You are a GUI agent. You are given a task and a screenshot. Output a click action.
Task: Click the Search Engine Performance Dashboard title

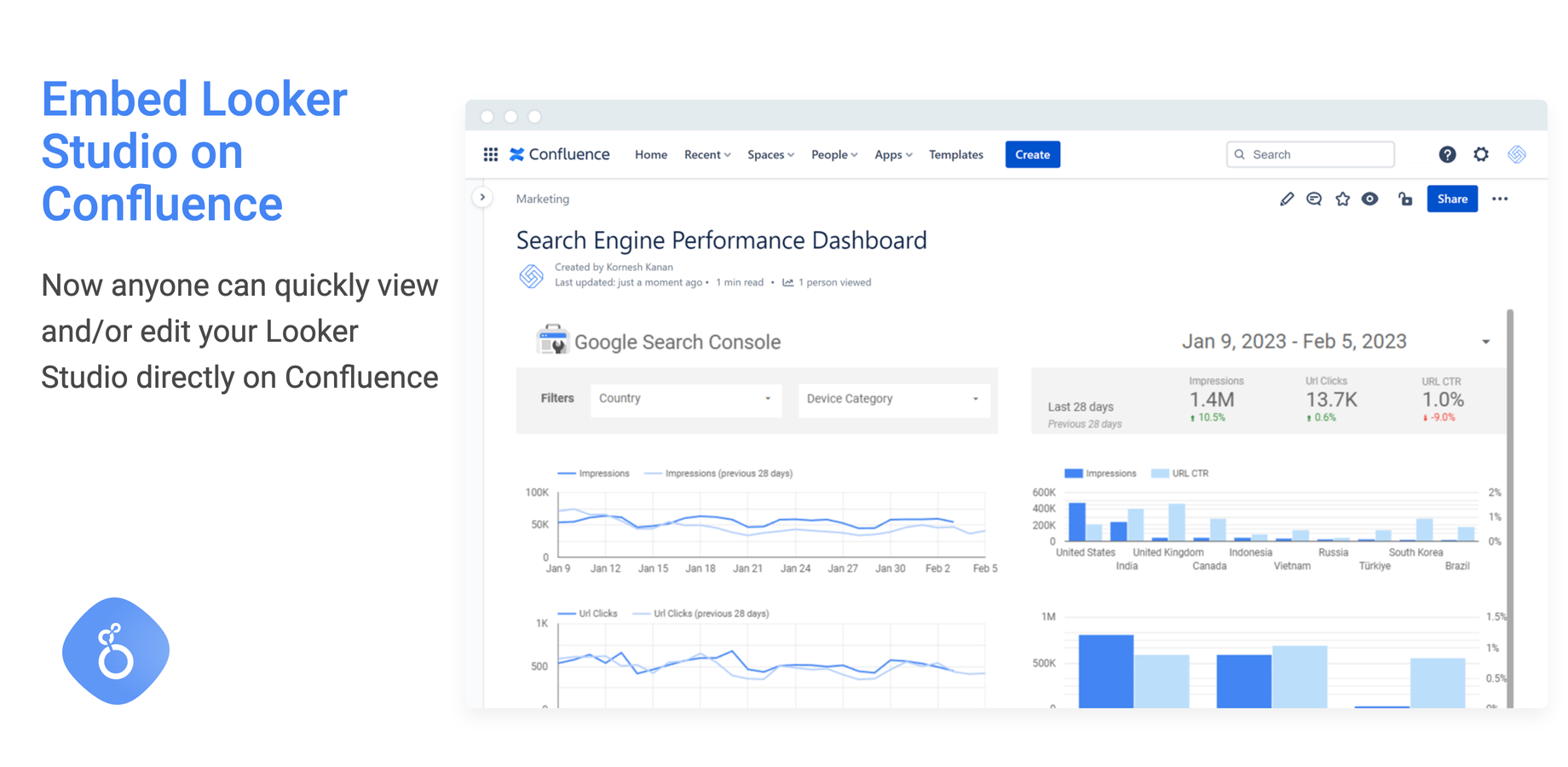(x=721, y=240)
